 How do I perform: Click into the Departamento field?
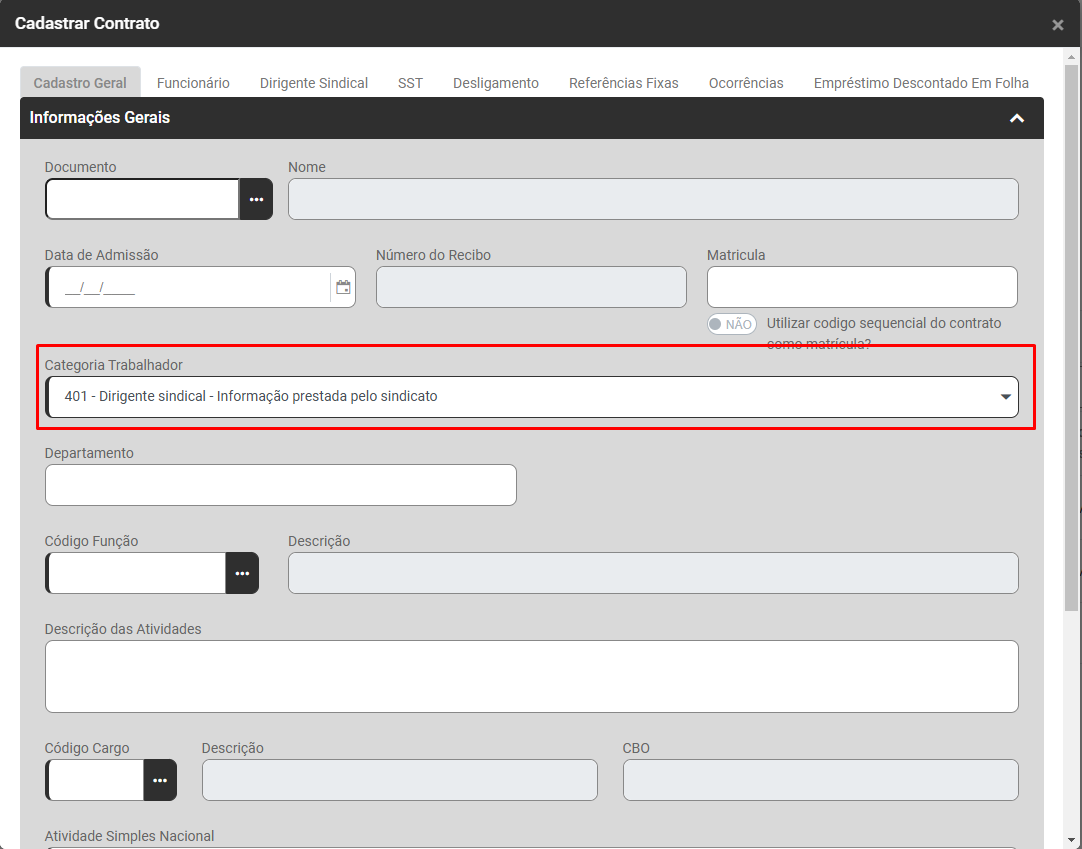tap(280, 485)
